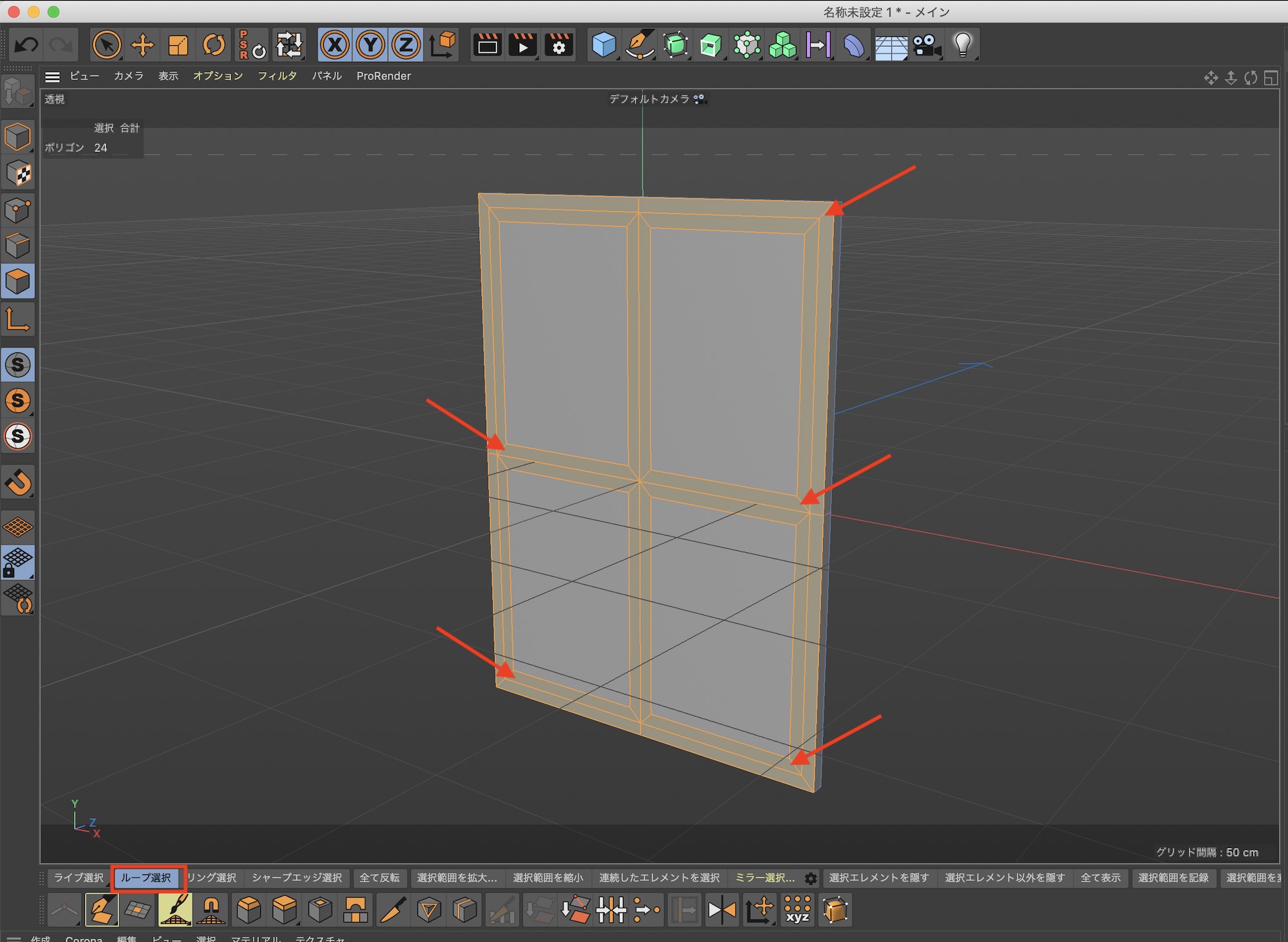Toggle X axis lock
Image resolution: width=1288 pixels, height=942 pixels.
(334, 45)
